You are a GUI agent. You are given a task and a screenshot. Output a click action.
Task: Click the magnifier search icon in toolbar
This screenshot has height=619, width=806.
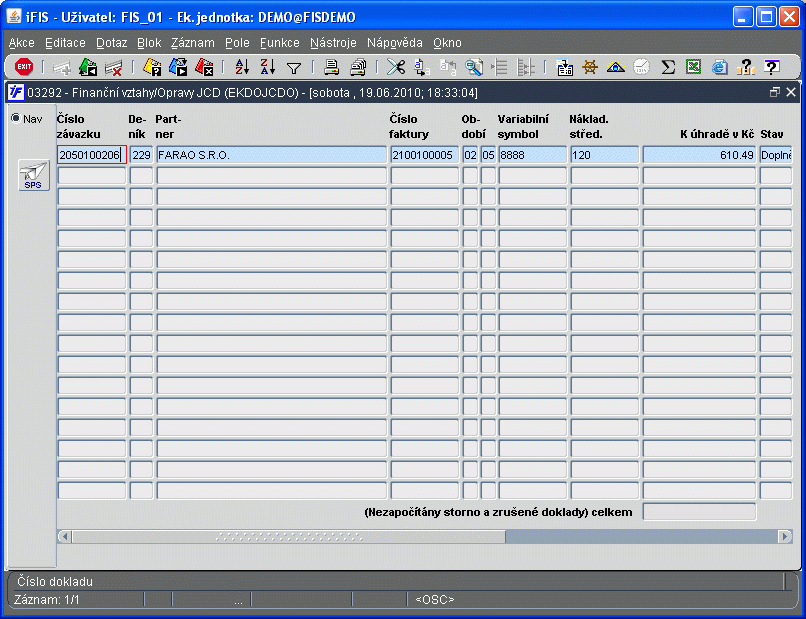473,67
